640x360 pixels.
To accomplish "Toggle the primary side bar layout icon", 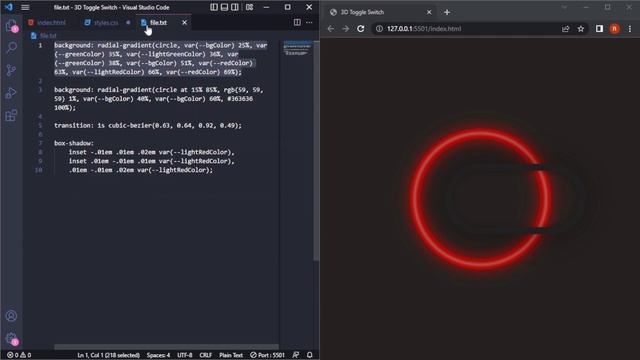I will tap(214, 7).
